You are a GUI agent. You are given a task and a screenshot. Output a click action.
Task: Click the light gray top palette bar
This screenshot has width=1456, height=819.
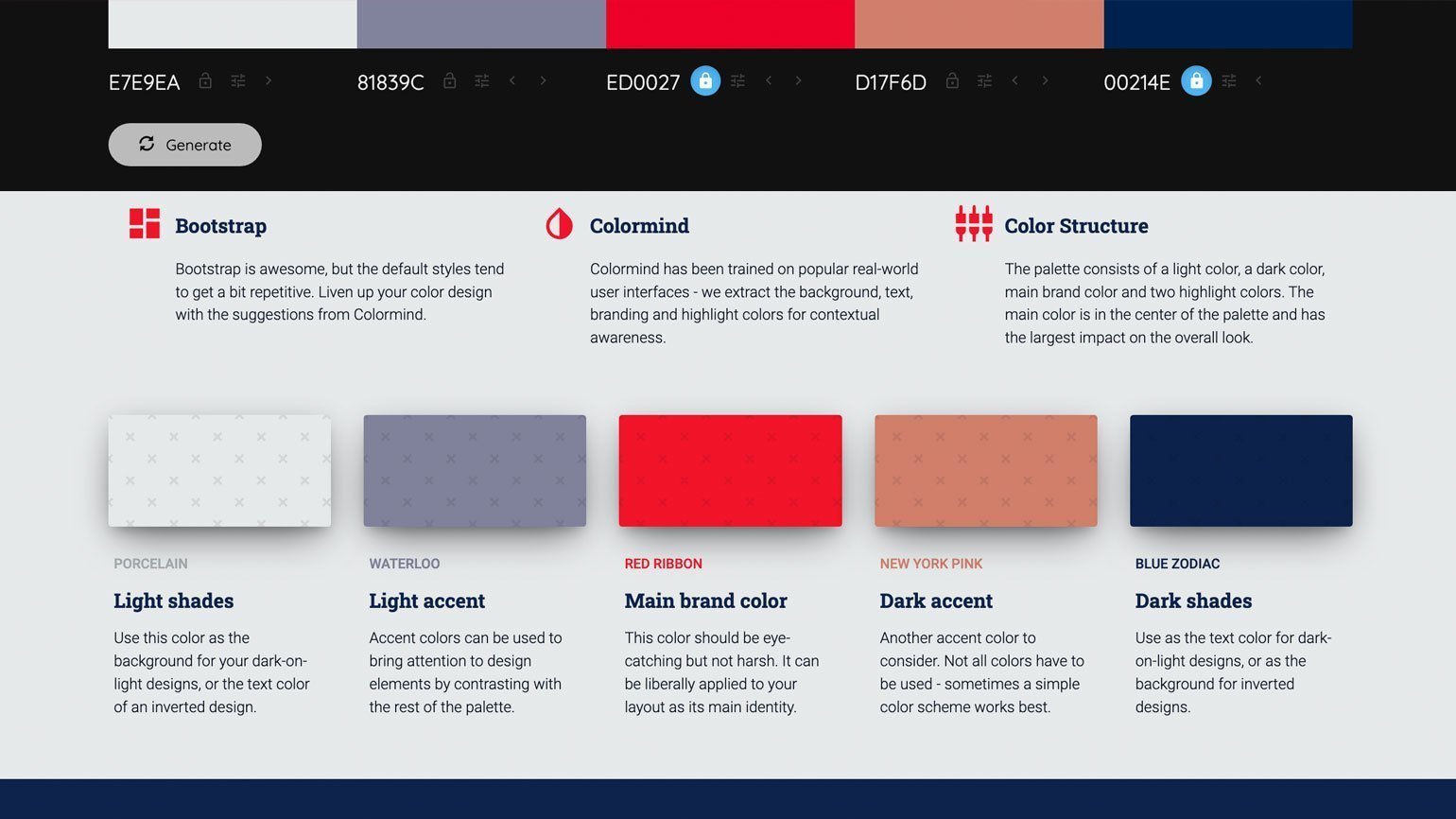(233, 24)
